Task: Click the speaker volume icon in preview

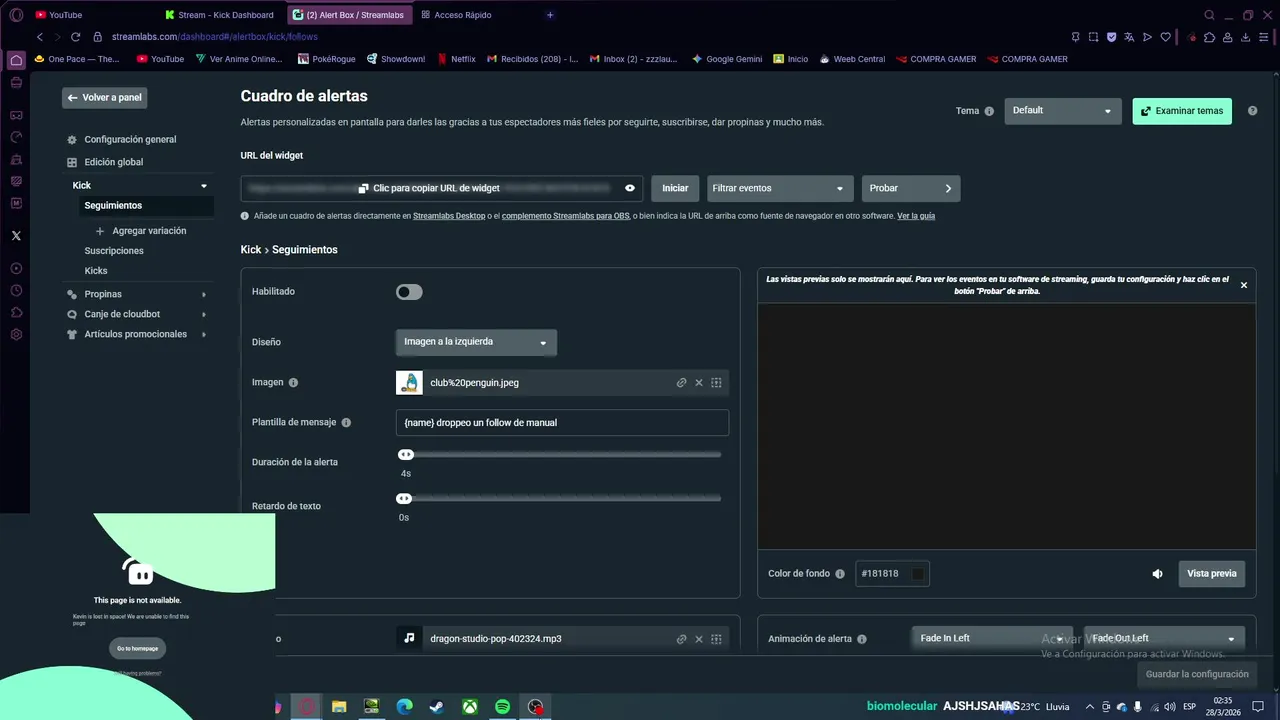Action: (x=1157, y=574)
